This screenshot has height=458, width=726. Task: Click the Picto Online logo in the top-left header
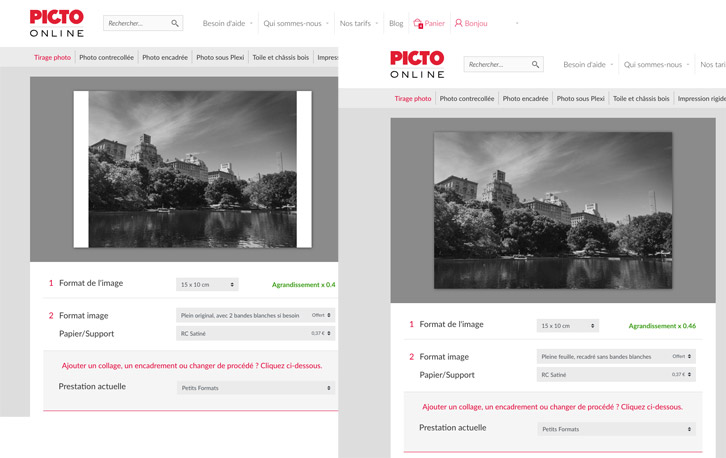[57, 23]
